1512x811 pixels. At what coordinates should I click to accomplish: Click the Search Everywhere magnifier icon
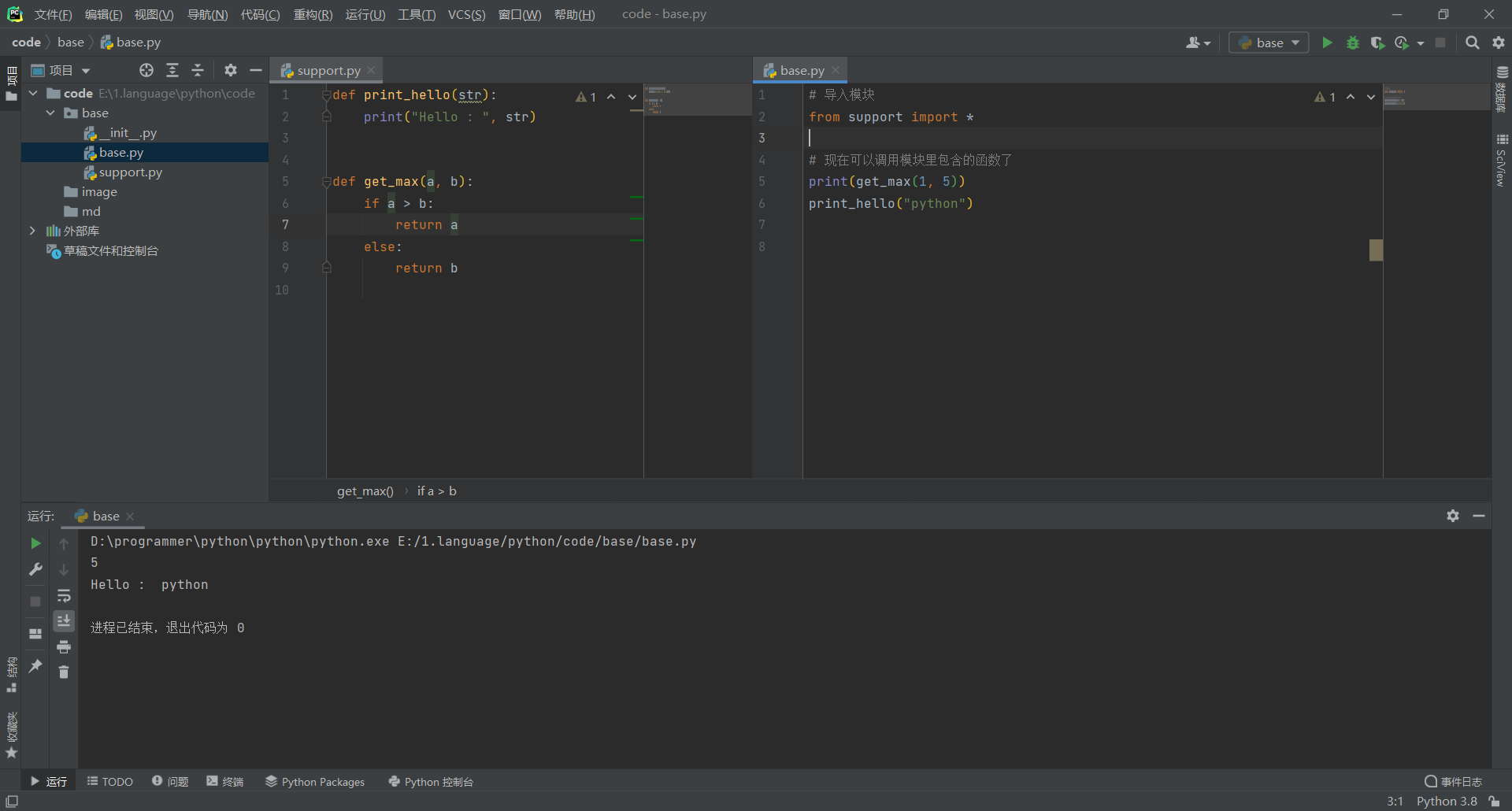(x=1472, y=43)
